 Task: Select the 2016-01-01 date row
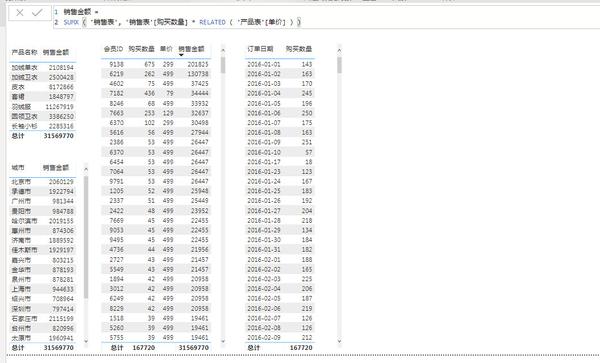pyautogui.click(x=280, y=64)
